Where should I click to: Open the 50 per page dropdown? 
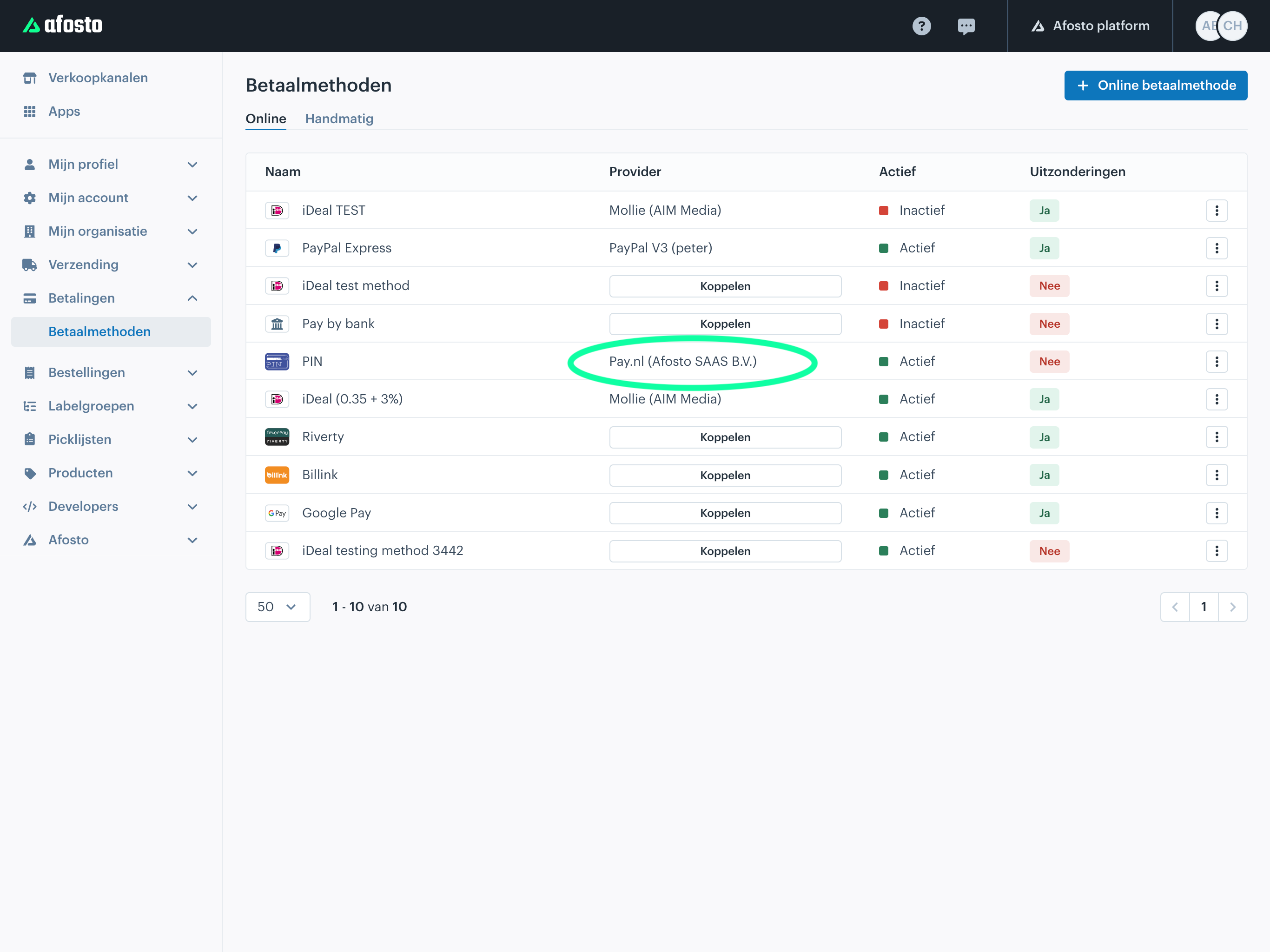coord(278,607)
